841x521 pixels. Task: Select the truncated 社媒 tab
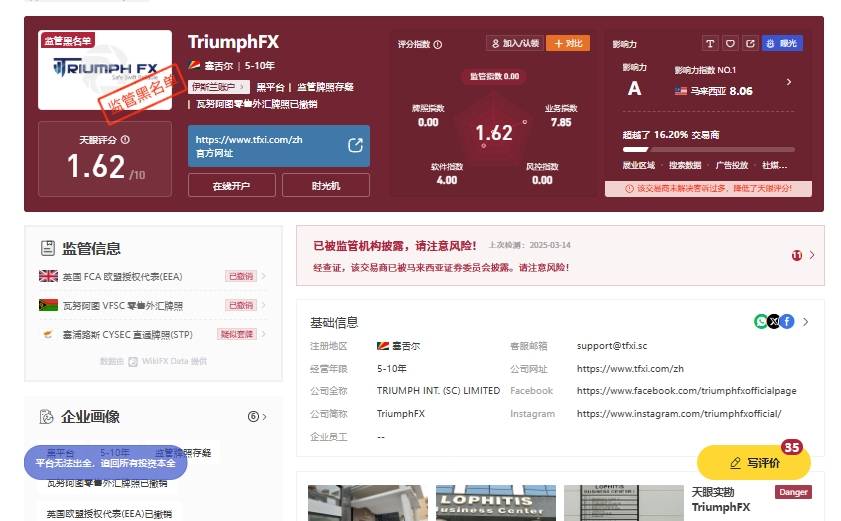pos(774,165)
